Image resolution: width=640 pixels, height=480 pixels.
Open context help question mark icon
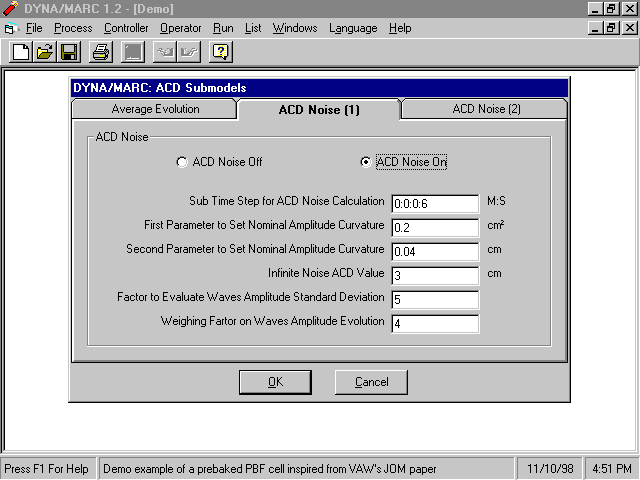(221, 52)
